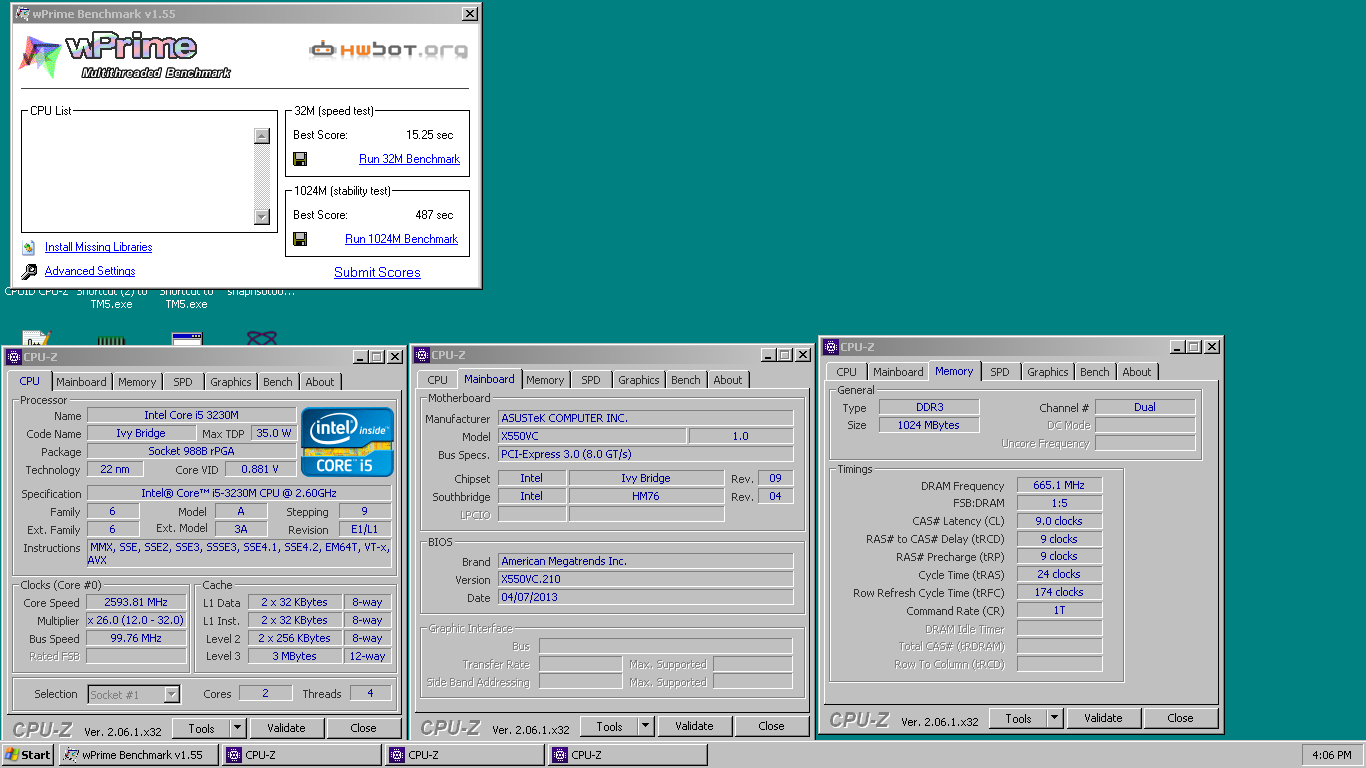
Task: Click Tools button in Memory window
Action: 1018,718
